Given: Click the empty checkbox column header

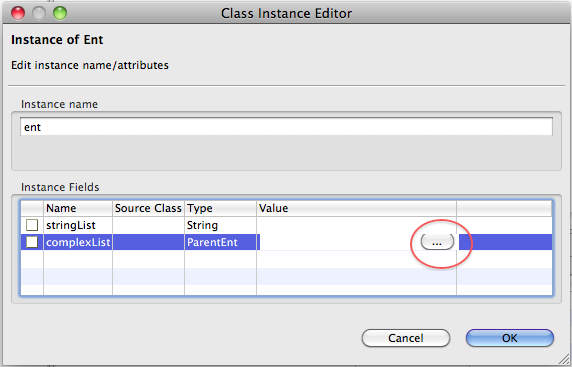Looking at the screenshot, I should [x=32, y=208].
